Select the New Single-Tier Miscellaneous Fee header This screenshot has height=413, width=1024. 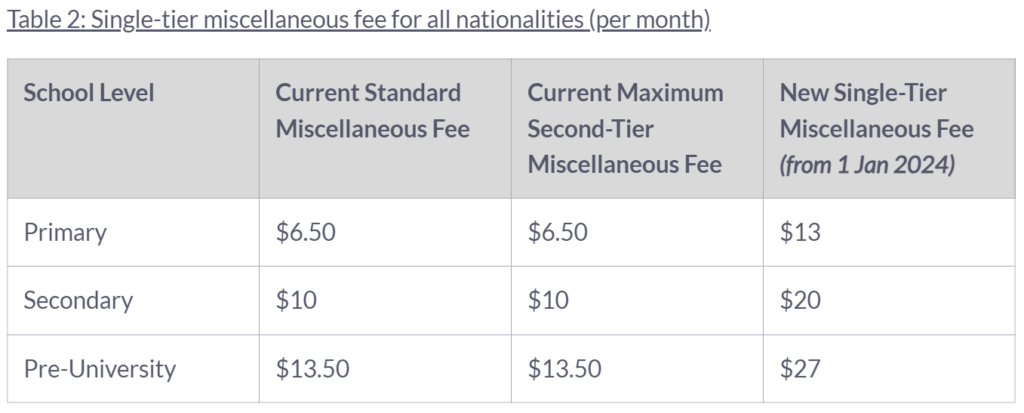click(876, 111)
